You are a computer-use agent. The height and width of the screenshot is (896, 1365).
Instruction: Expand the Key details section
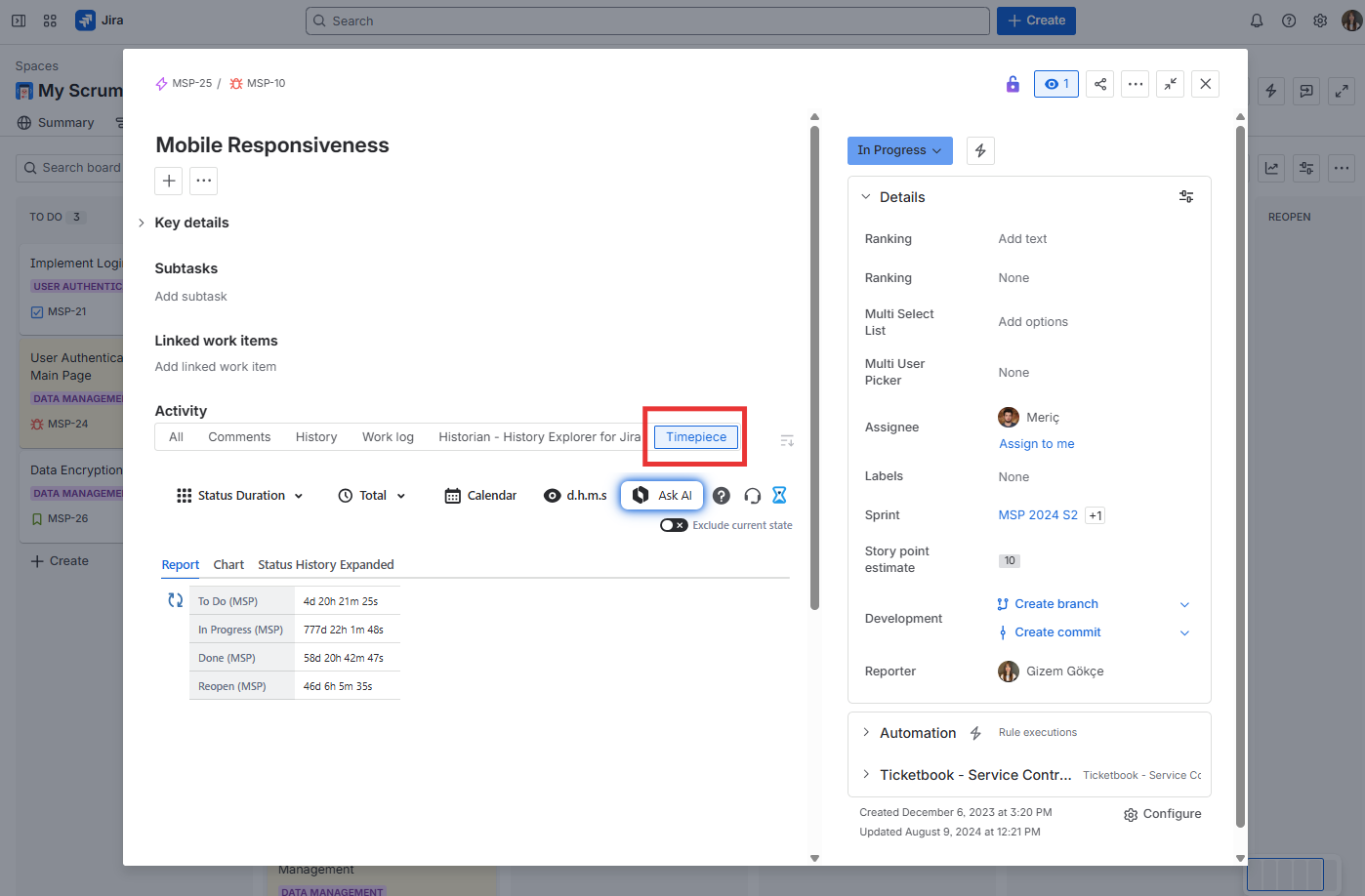(x=142, y=223)
